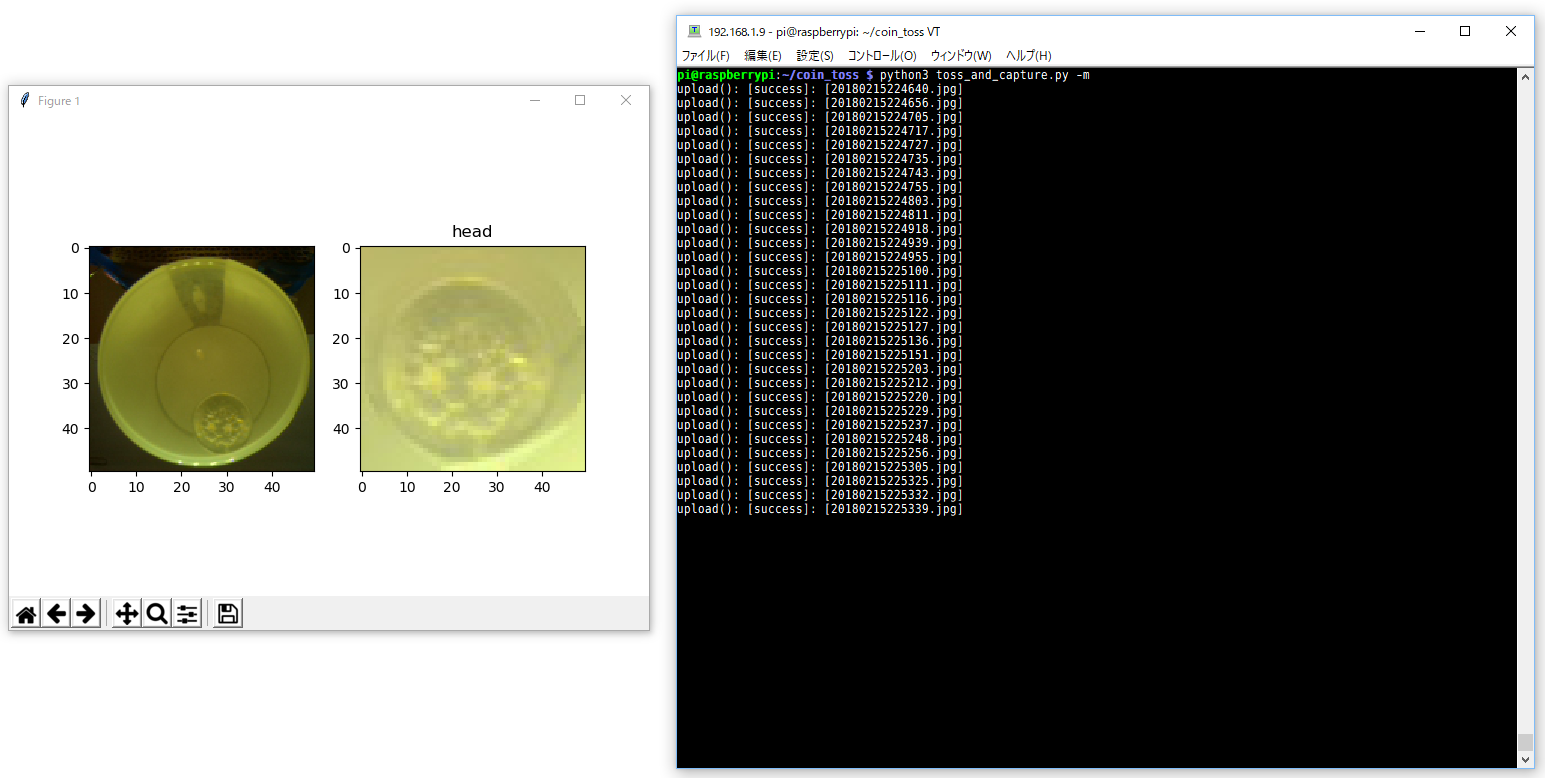
Task: Open the コントロール(O) menu
Action: 882,55
